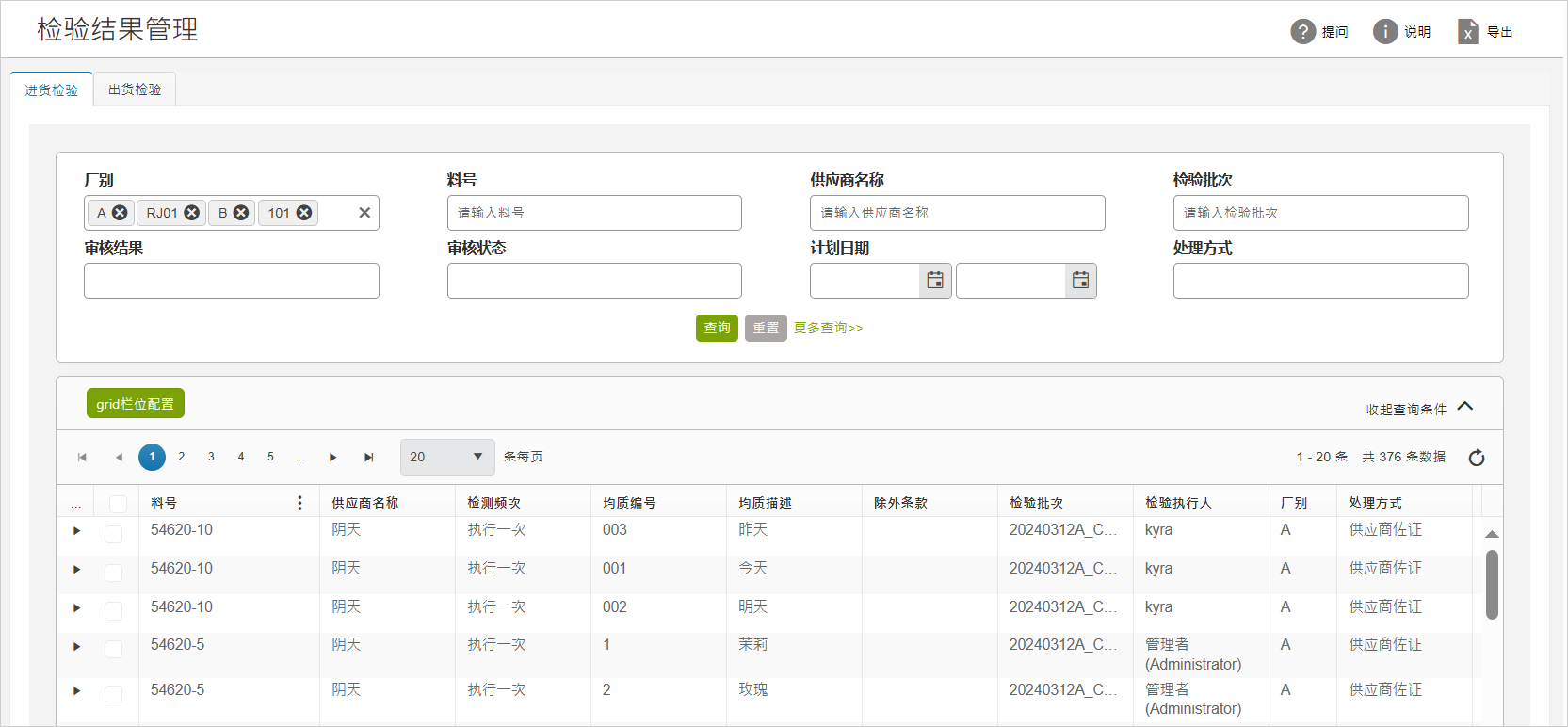This screenshot has height=727, width=1568.
Task: Refresh the grid data
Action: [1477, 458]
